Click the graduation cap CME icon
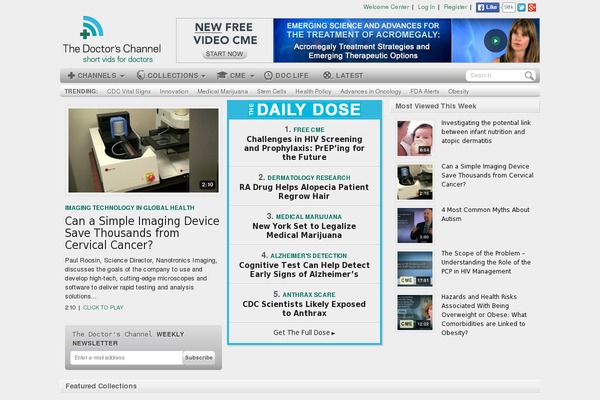The height and width of the screenshot is (400, 600). point(222,75)
